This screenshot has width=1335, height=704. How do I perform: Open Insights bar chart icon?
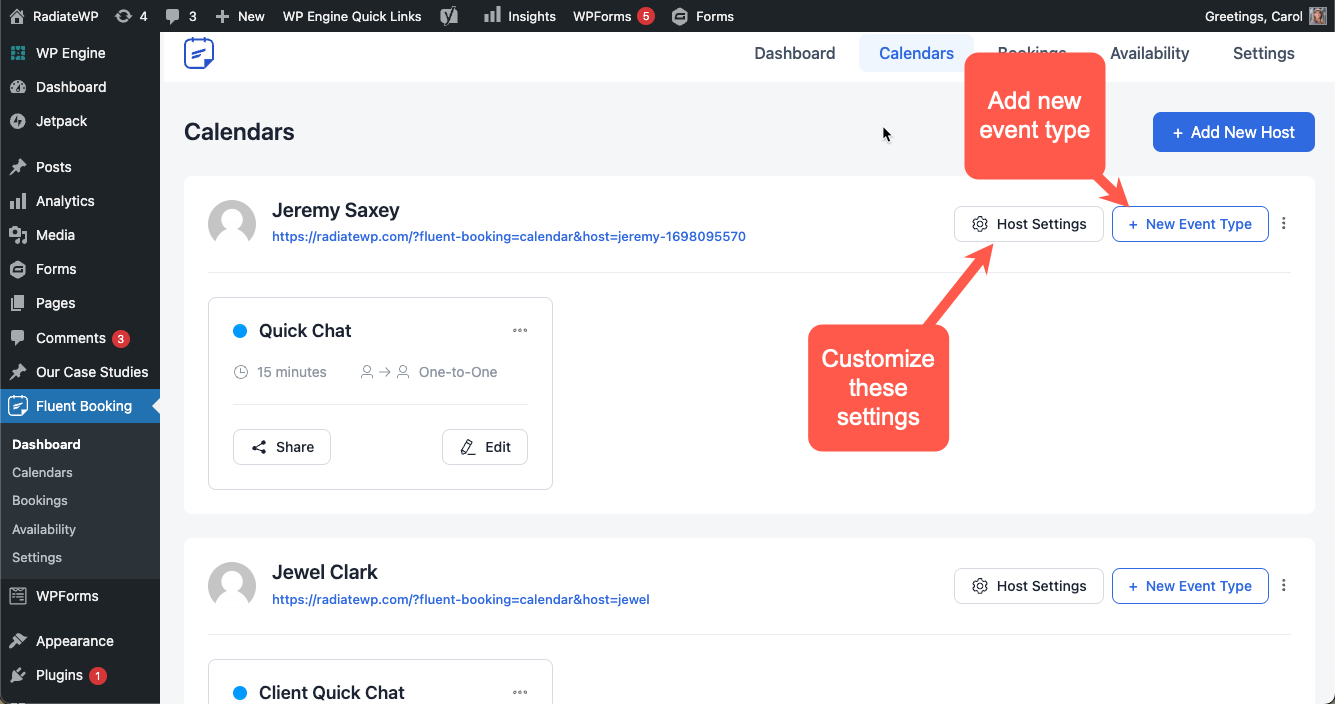[x=492, y=15]
